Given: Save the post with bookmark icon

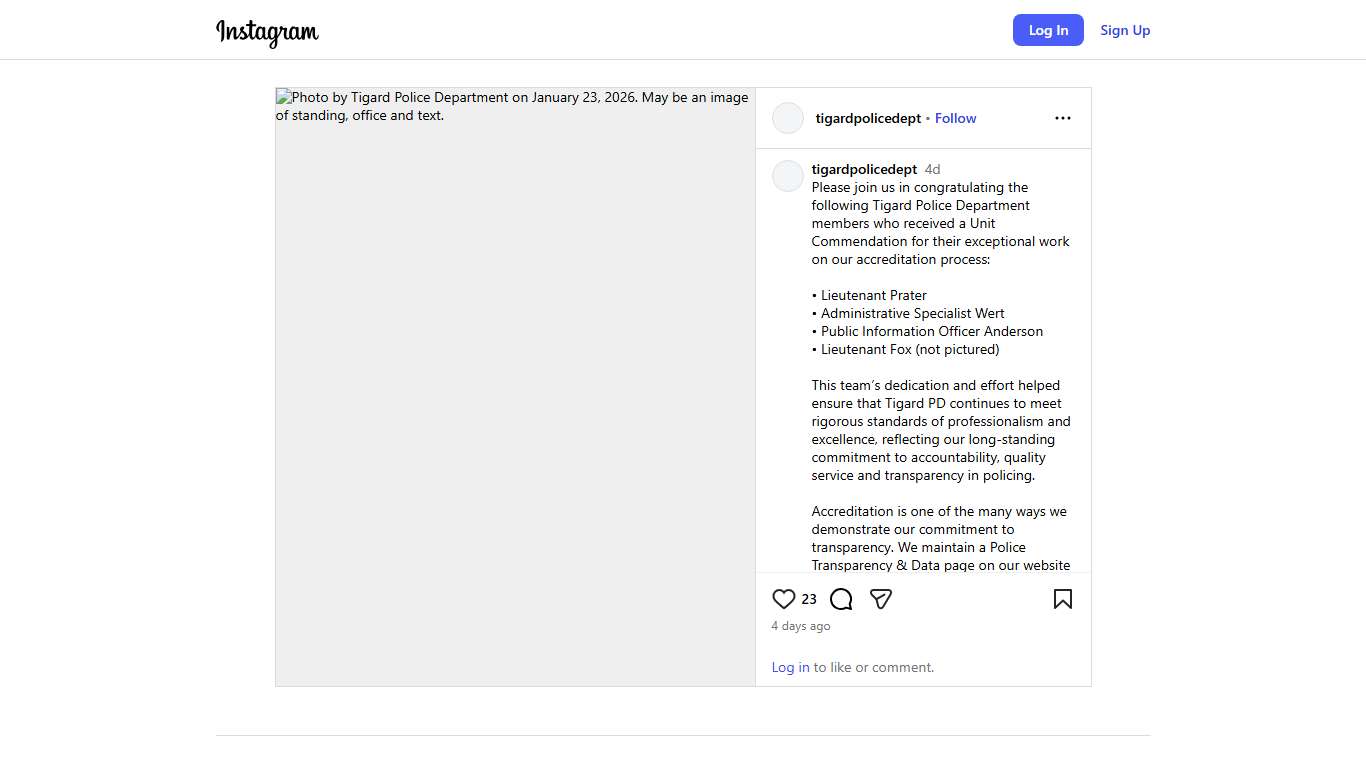Looking at the screenshot, I should (1062, 599).
